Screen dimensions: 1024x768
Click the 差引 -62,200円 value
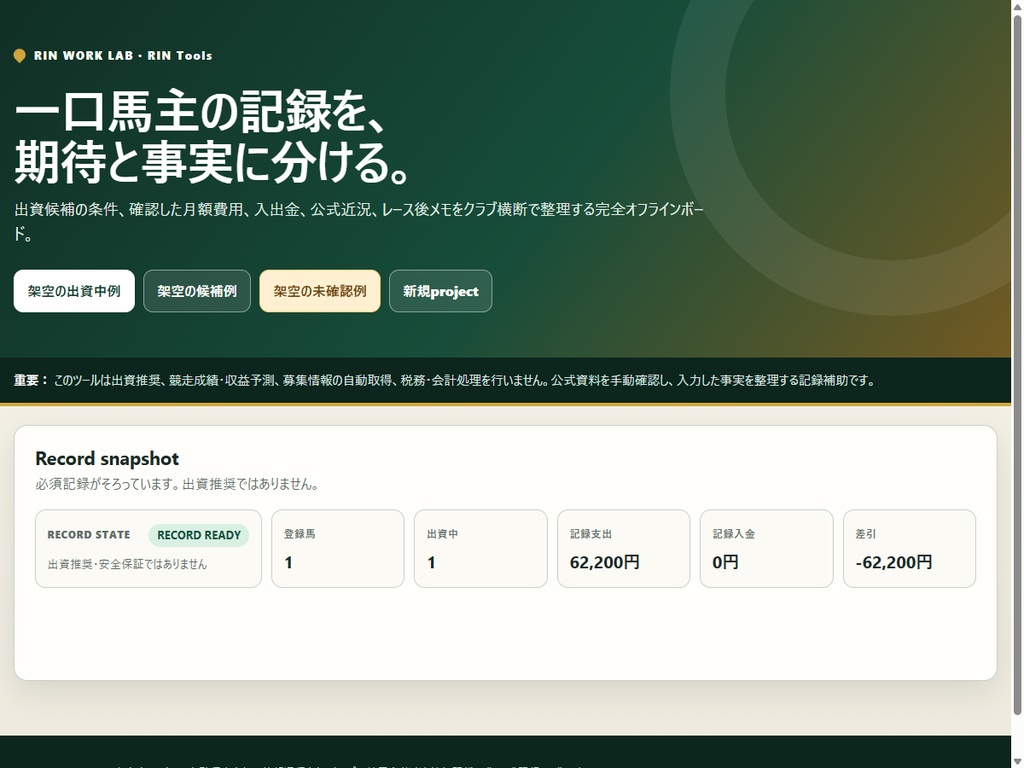pos(893,562)
